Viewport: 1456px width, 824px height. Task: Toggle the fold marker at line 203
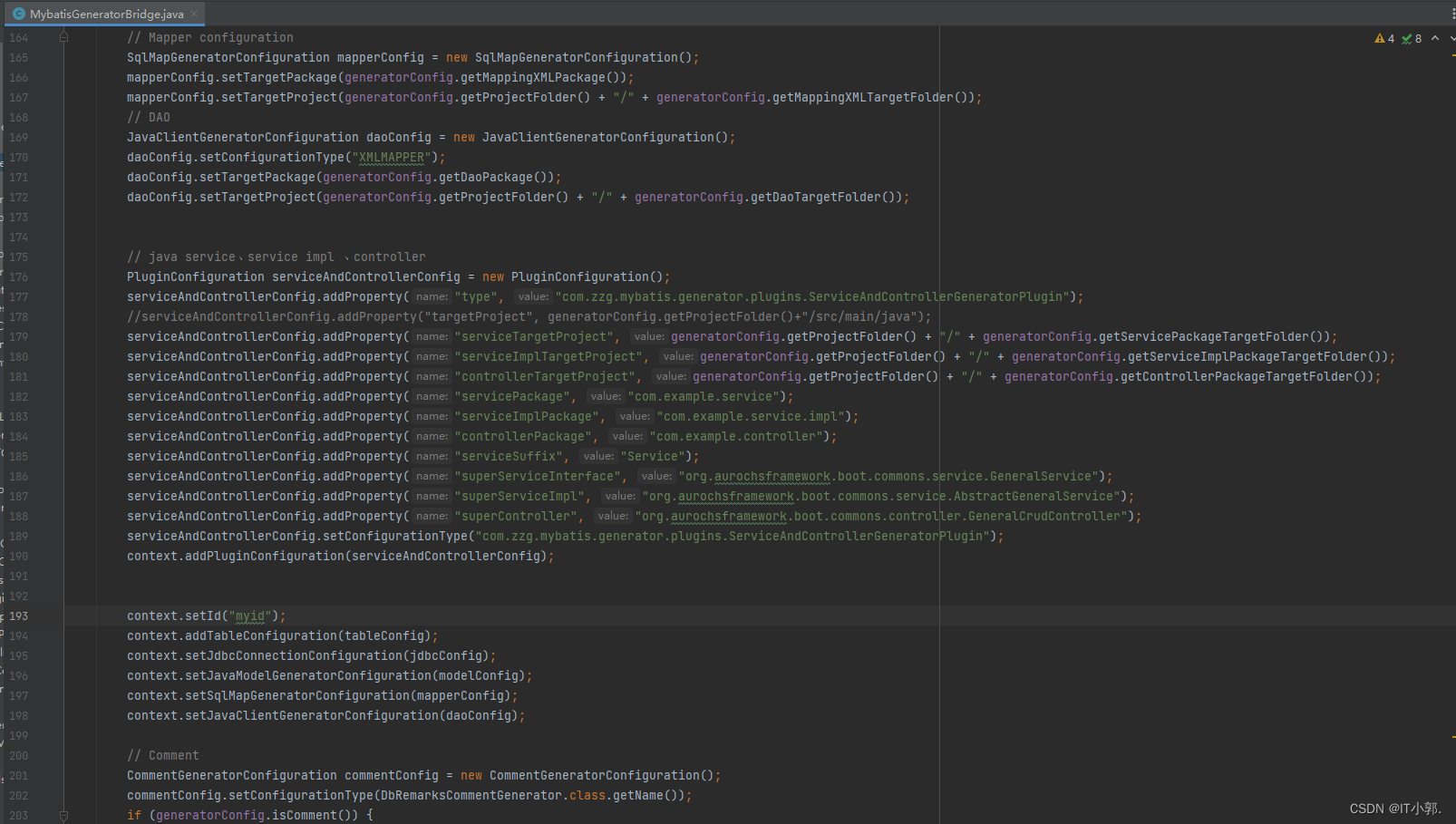pos(63,815)
